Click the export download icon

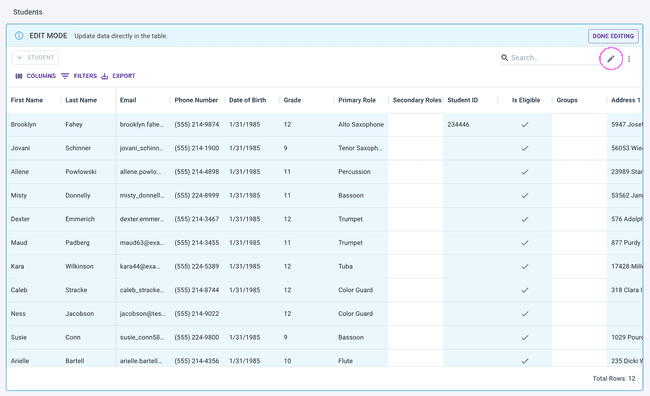tap(104, 76)
